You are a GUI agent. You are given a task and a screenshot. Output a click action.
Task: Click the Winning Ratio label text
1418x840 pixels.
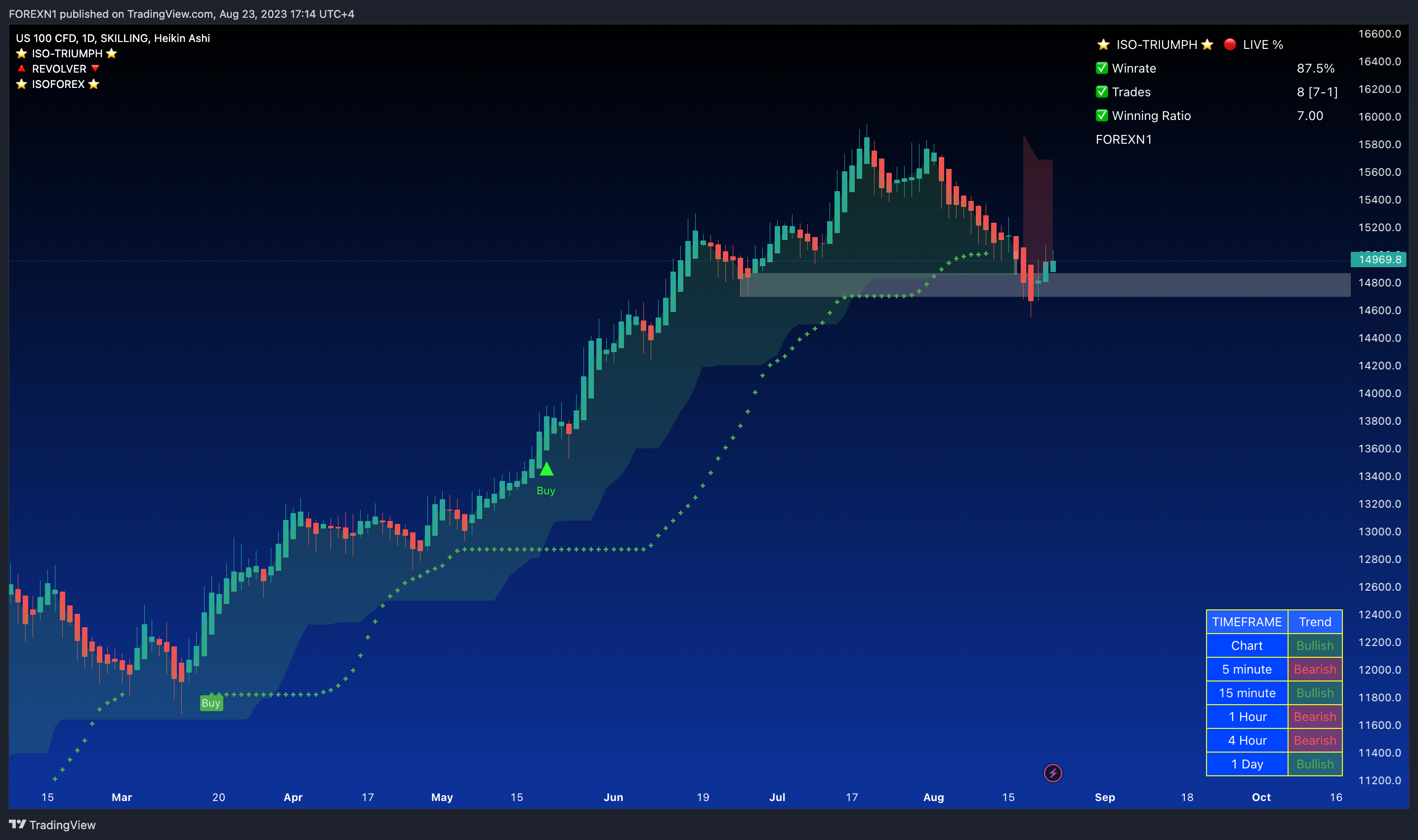1151,116
